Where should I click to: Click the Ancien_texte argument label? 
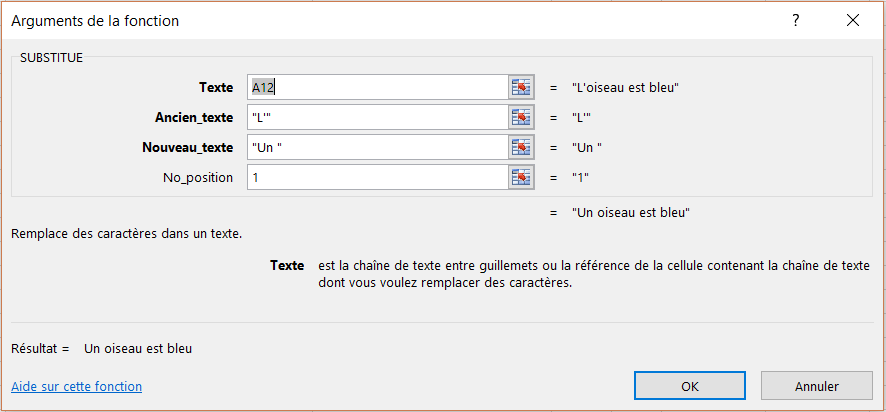[x=194, y=117]
